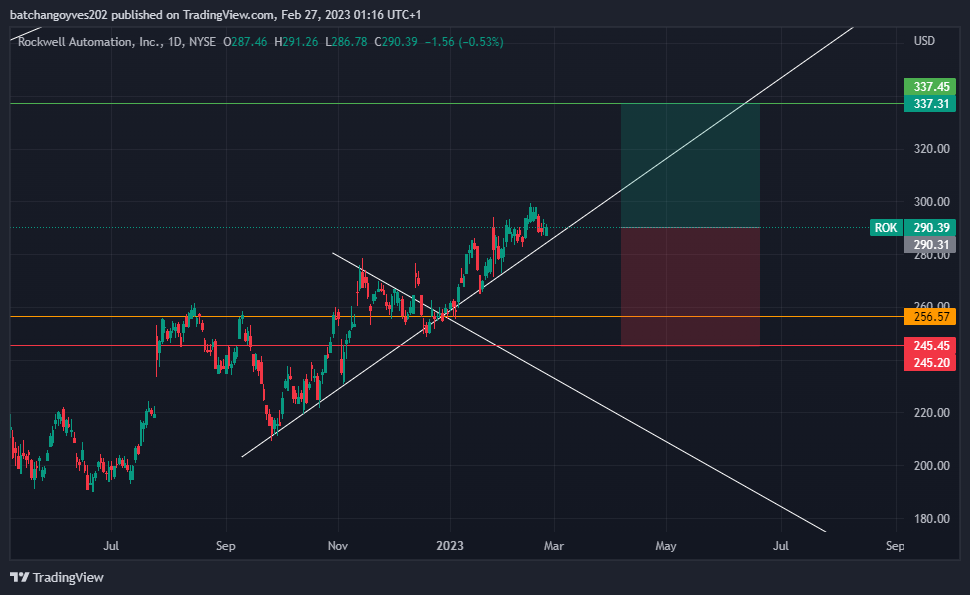970x595 pixels.
Task: Click the Jul 2022 label on time axis
Action: [111, 546]
